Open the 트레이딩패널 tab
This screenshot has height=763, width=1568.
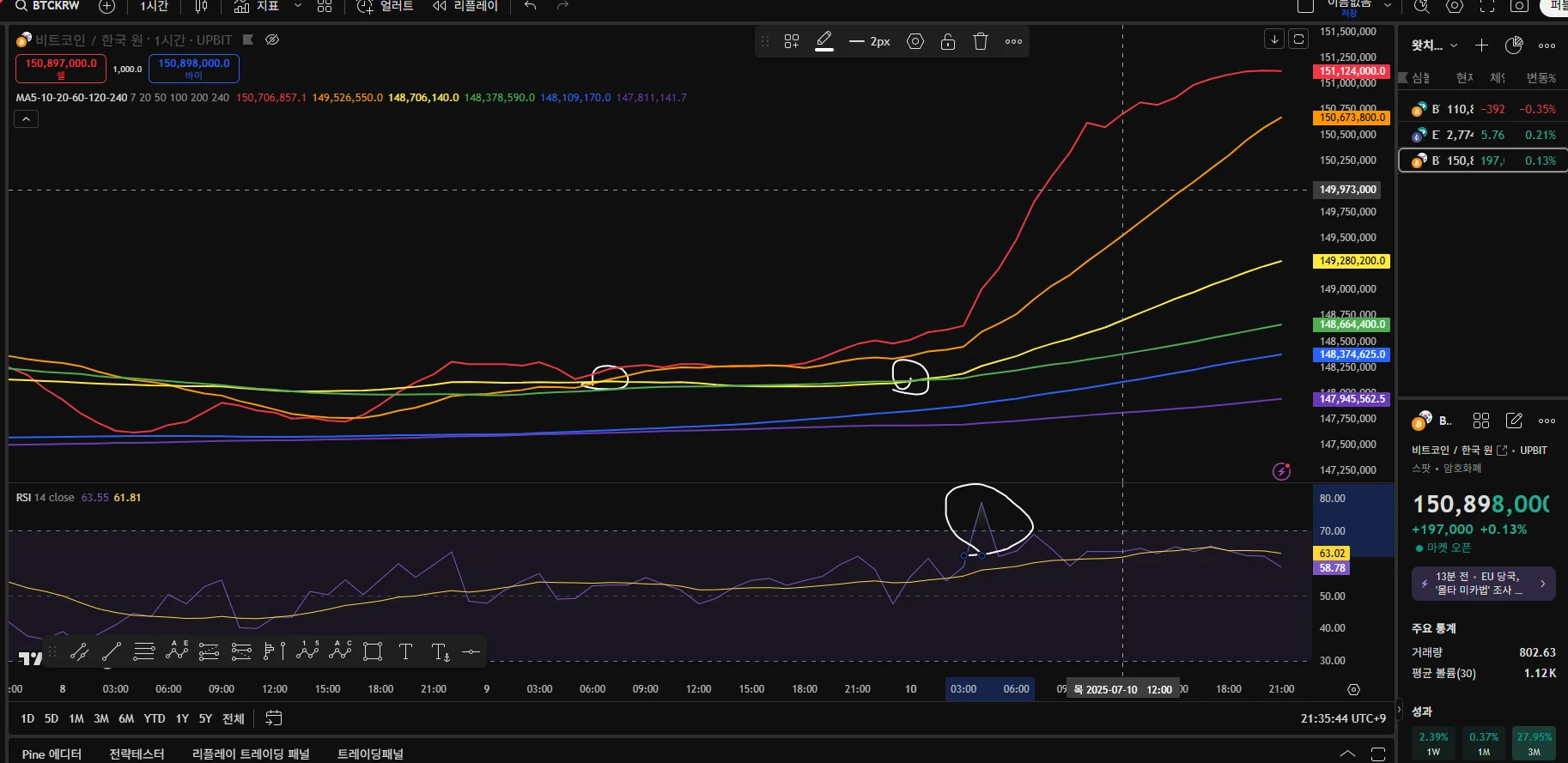pyautogui.click(x=370, y=754)
